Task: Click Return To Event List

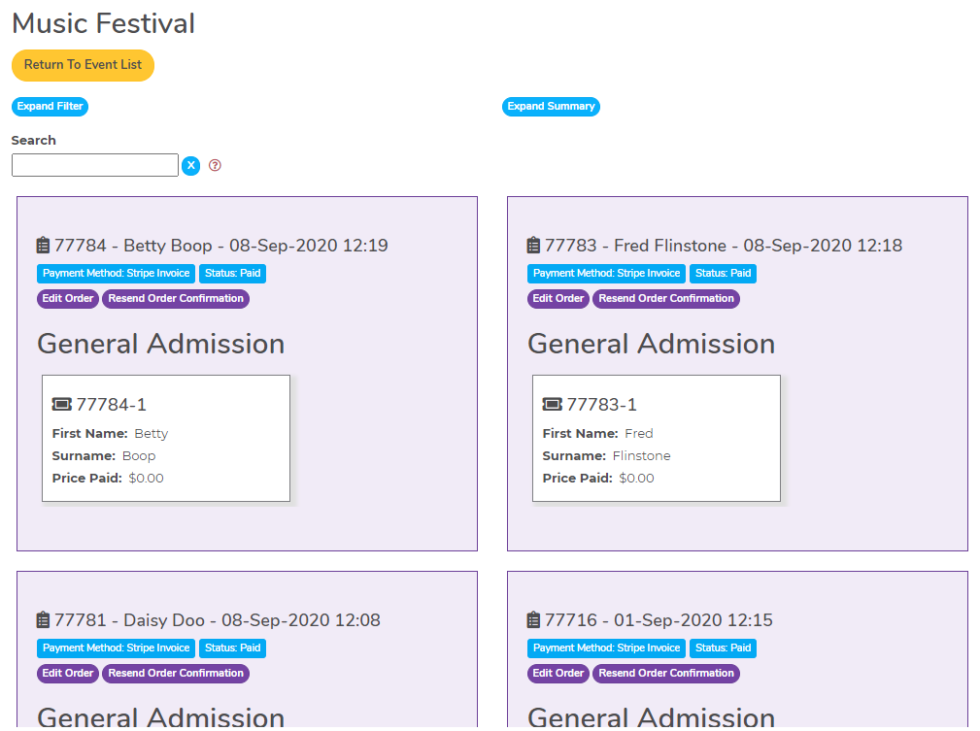Action: pyautogui.click(x=82, y=65)
